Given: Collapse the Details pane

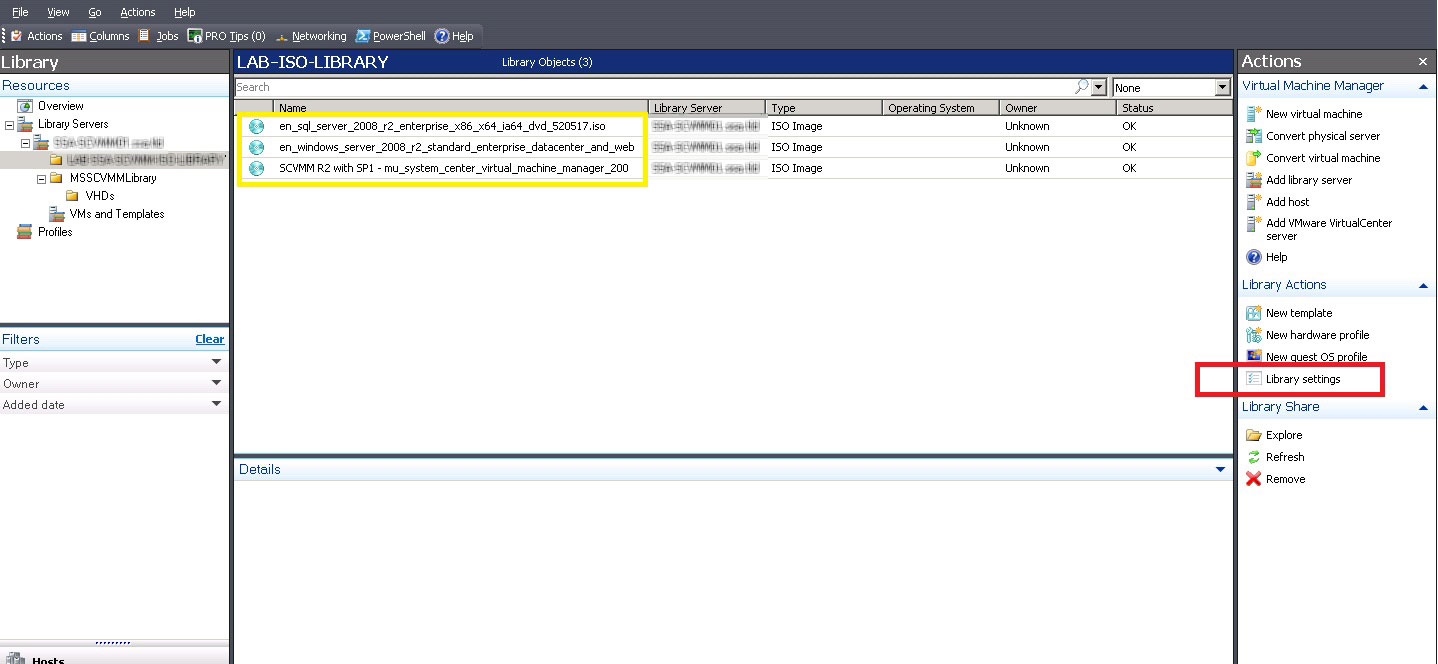Looking at the screenshot, I should pos(1220,469).
